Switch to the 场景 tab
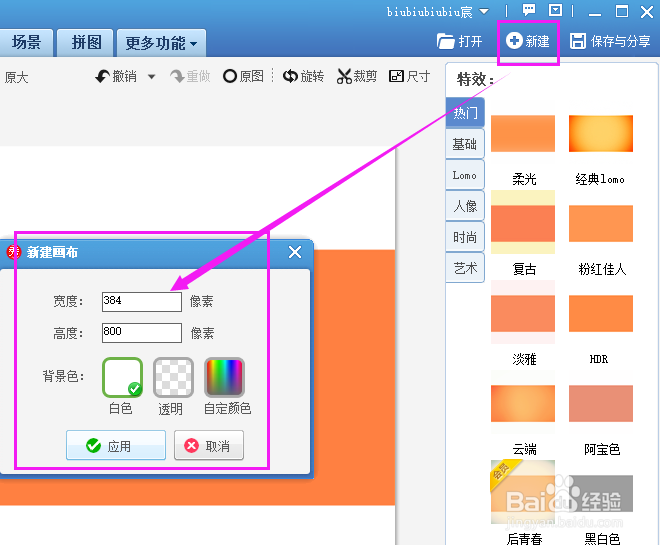 [x=26, y=43]
